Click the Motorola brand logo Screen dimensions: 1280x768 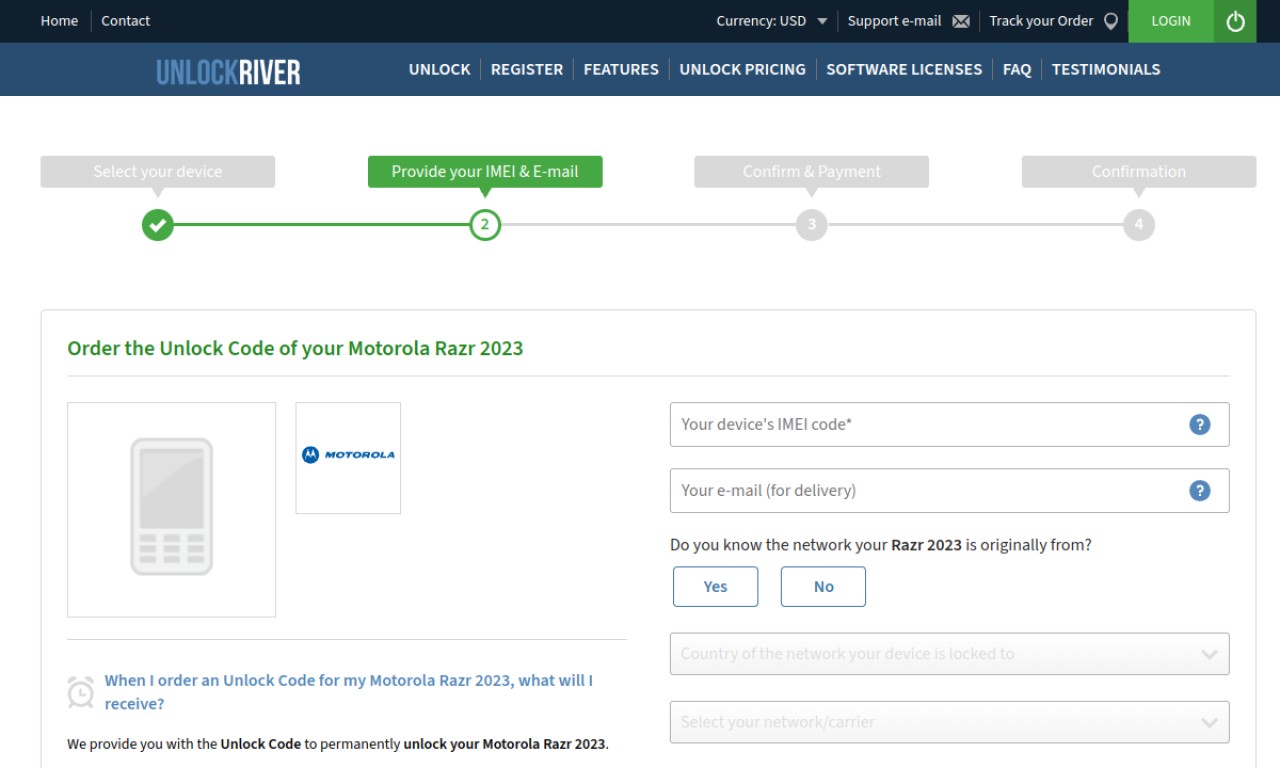(348, 455)
